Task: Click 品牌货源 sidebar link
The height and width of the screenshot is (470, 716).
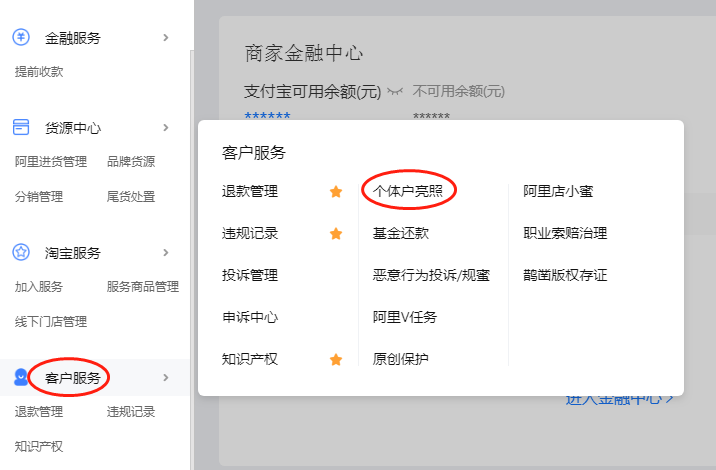Action: (131, 162)
